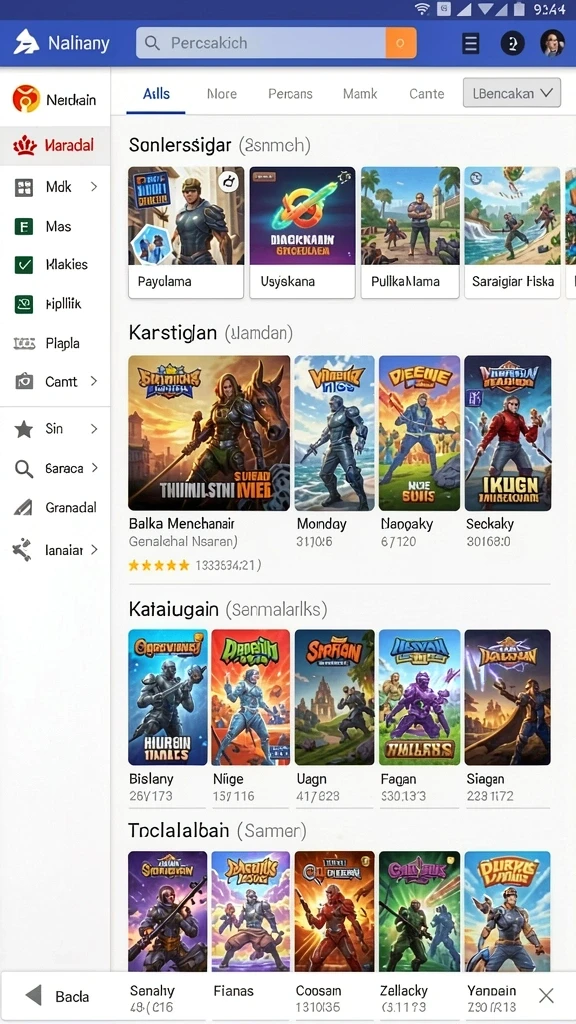Click the Camt camera icon
The width and height of the screenshot is (576, 1024).
(24, 381)
